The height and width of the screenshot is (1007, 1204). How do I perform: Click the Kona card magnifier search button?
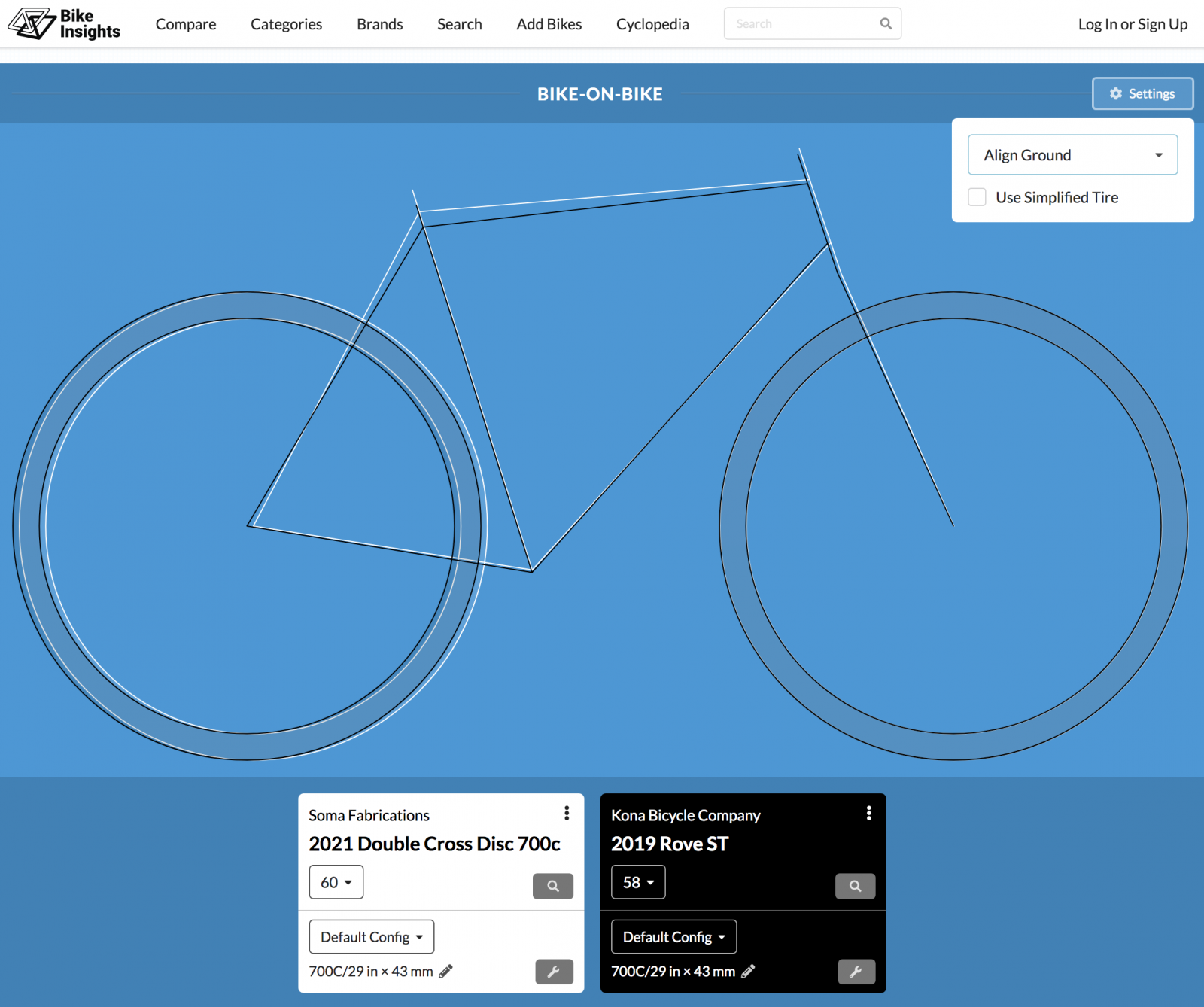(856, 886)
